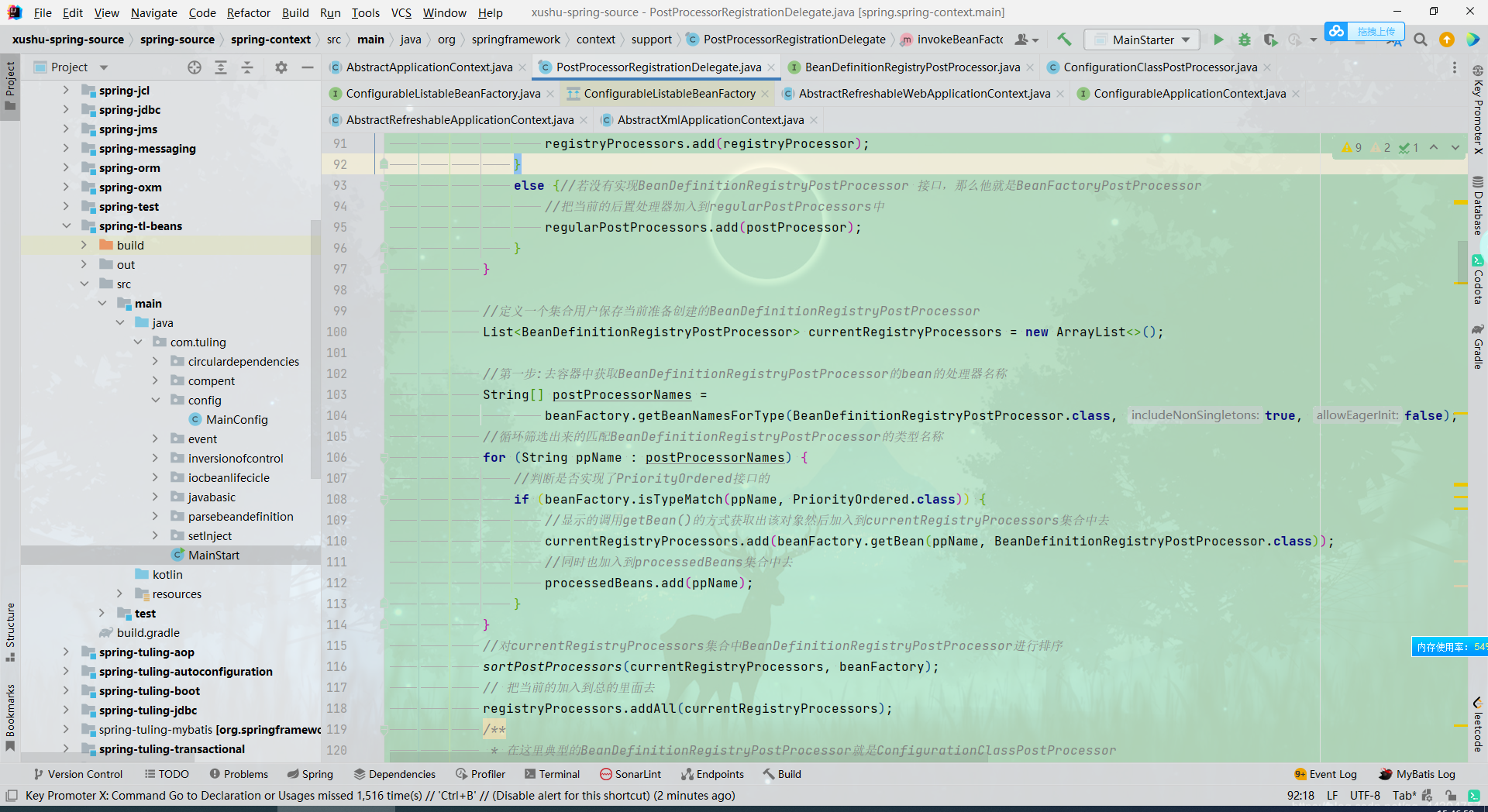1488x812 pixels.
Task: Open the Version Control tool window
Action: click(77, 774)
